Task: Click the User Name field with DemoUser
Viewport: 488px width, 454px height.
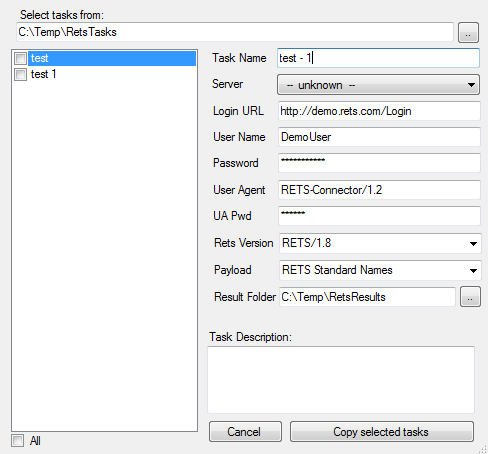Action: (x=379, y=137)
